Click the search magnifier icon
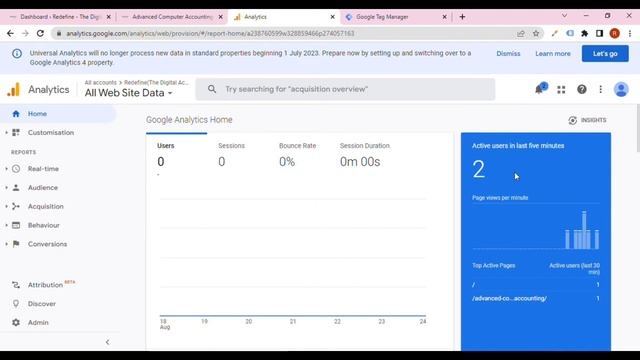Image resolution: width=640 pixels, height=360 pixels. pos(211,89)
